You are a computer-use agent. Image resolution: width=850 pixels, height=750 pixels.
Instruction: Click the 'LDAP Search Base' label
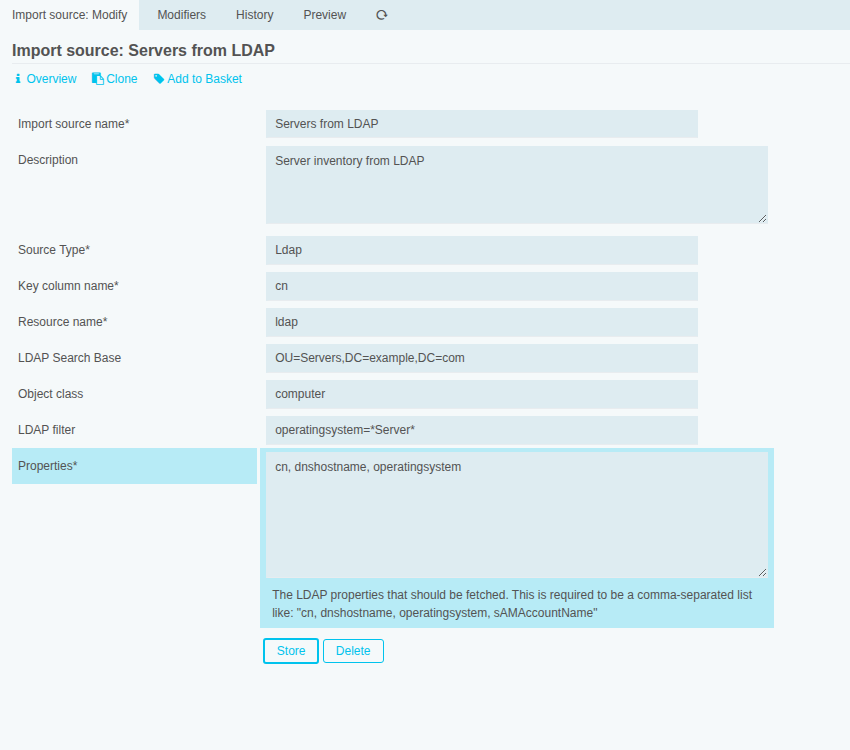point(69,358)
